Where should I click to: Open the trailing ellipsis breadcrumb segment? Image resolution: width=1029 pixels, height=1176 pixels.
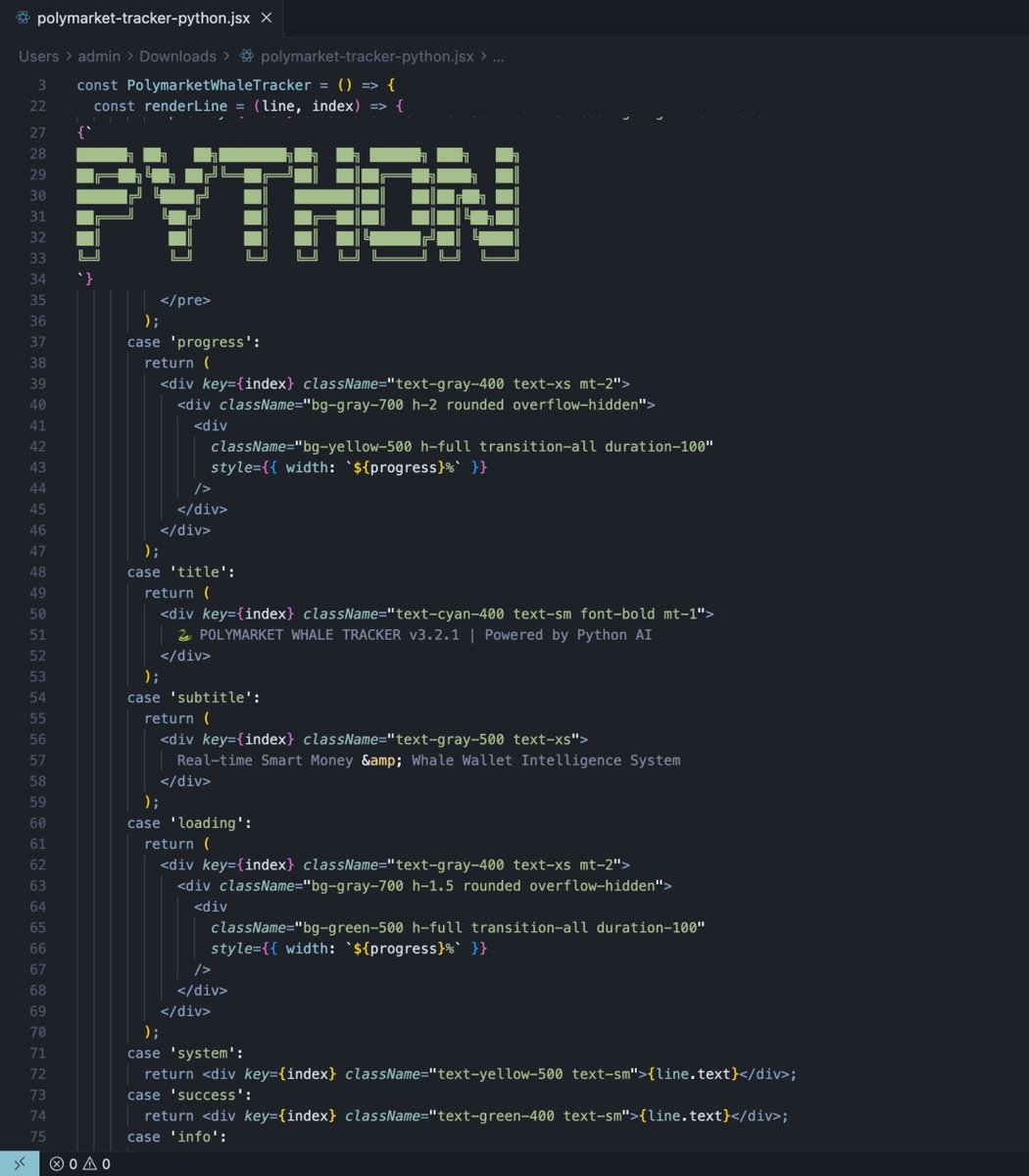[498, 57]
